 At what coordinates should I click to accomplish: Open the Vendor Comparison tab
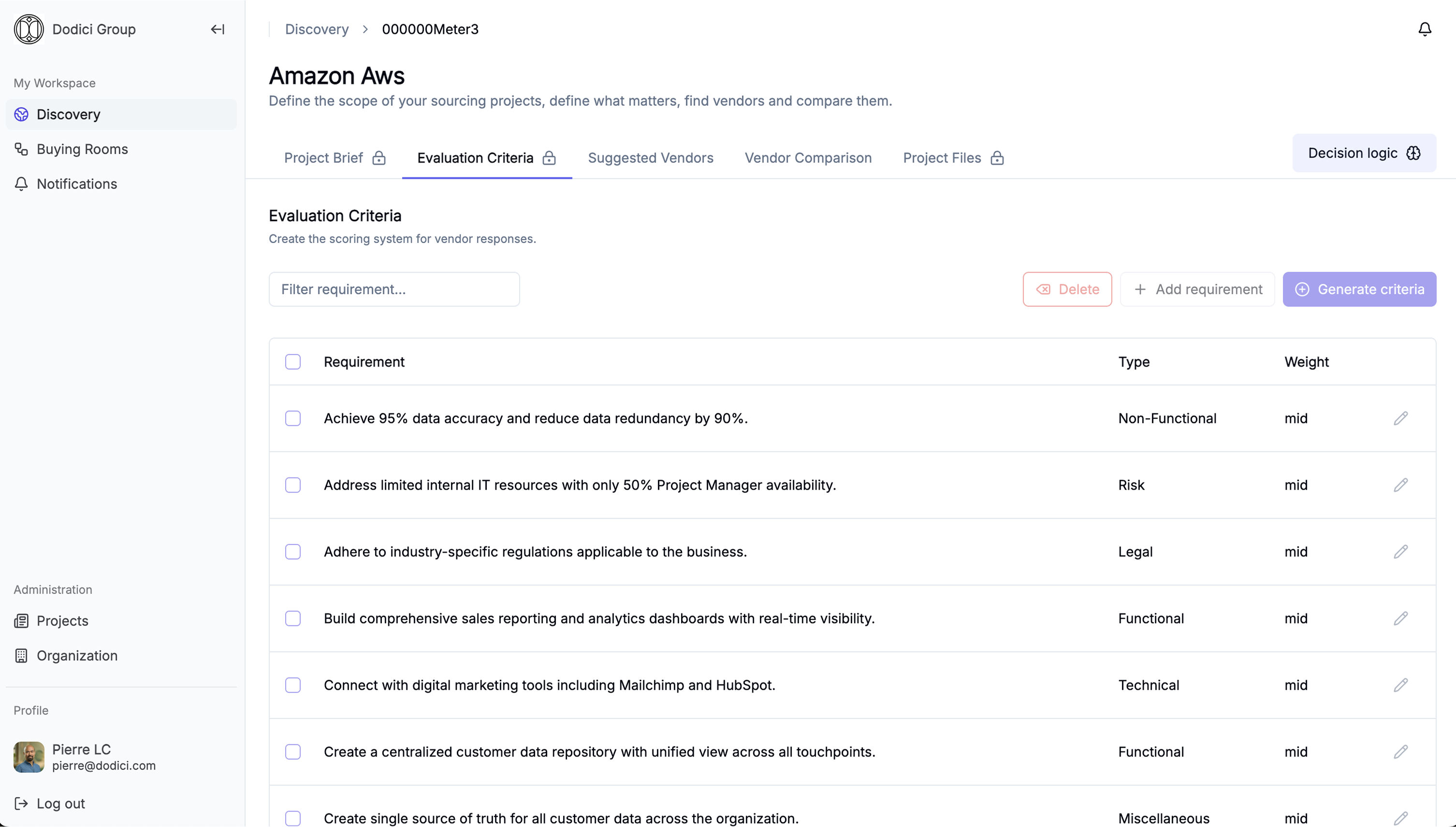tap(808, 158)
